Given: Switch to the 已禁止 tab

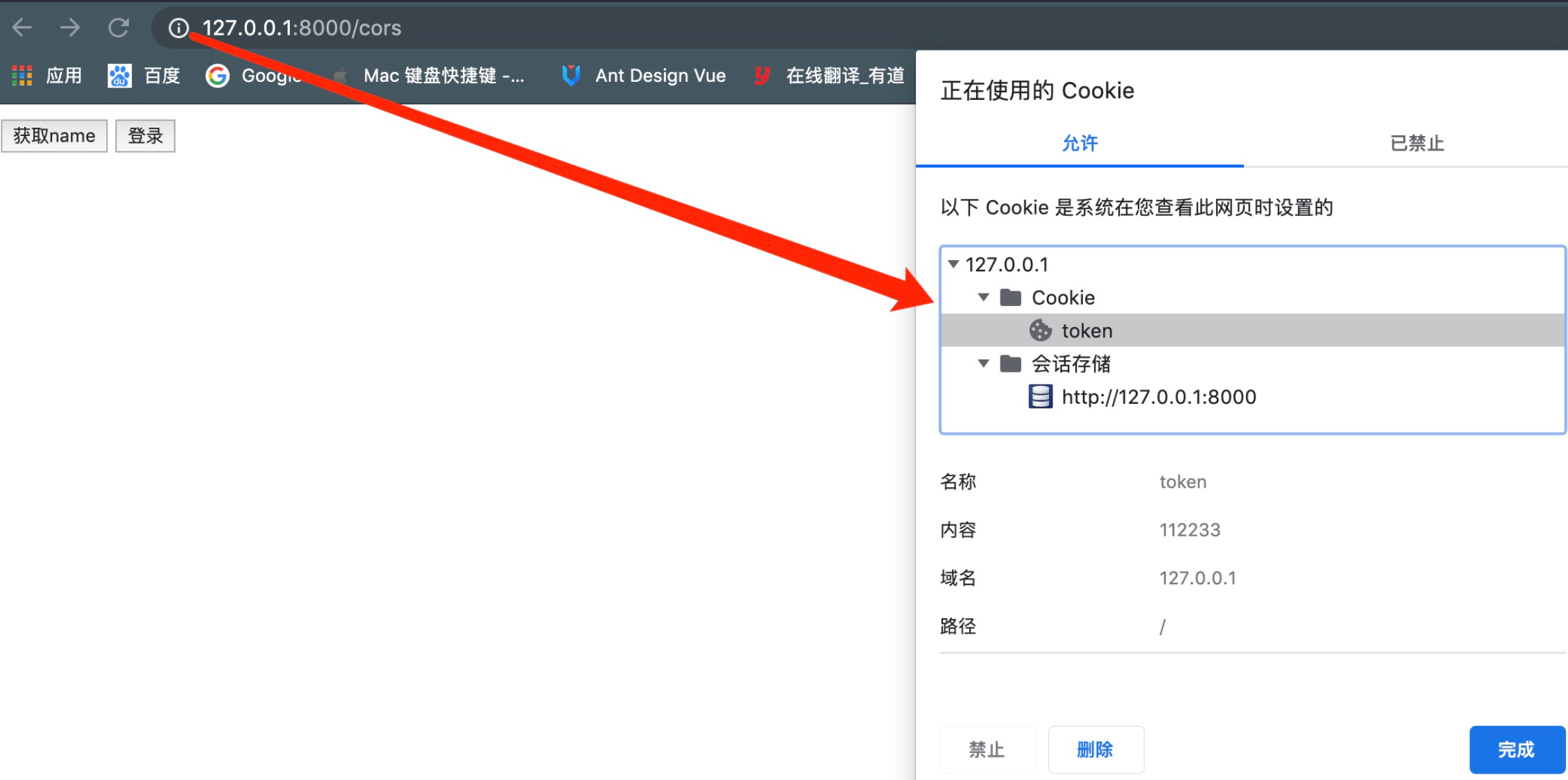Looking at the screenshot, I should point(1416,144).
